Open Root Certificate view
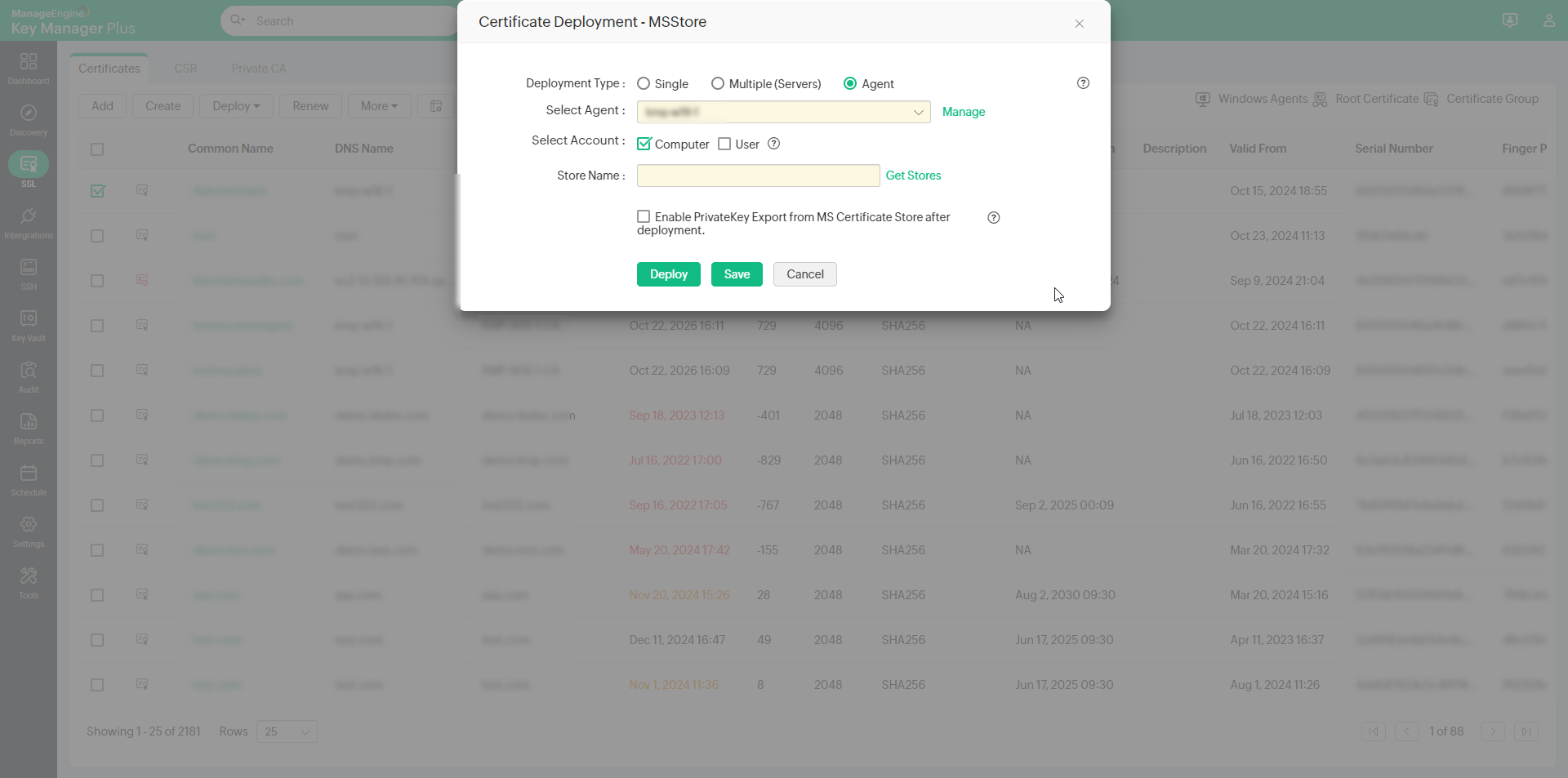 point(1365,99)
